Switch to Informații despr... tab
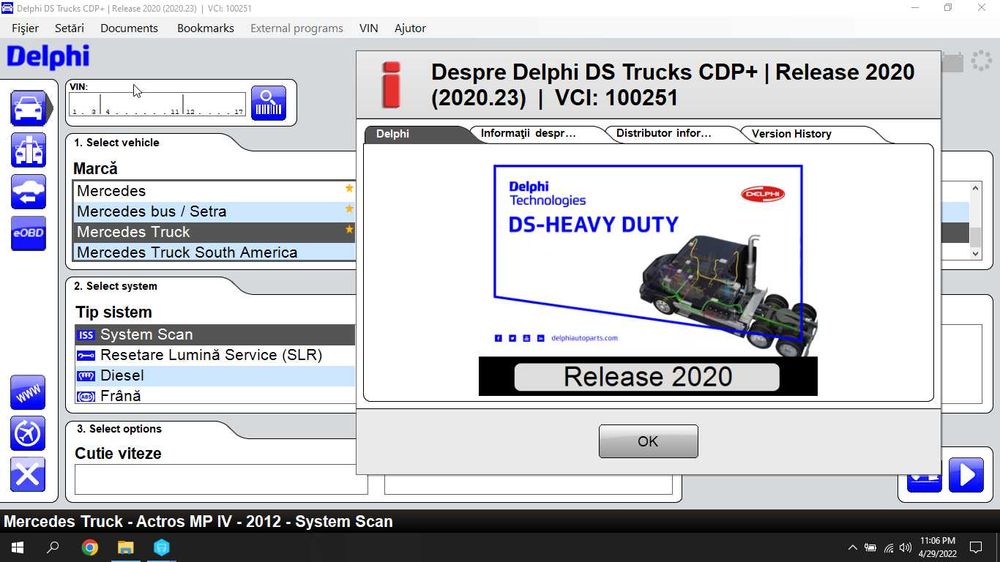1000x562 pixels. click(x=536, y=133)
